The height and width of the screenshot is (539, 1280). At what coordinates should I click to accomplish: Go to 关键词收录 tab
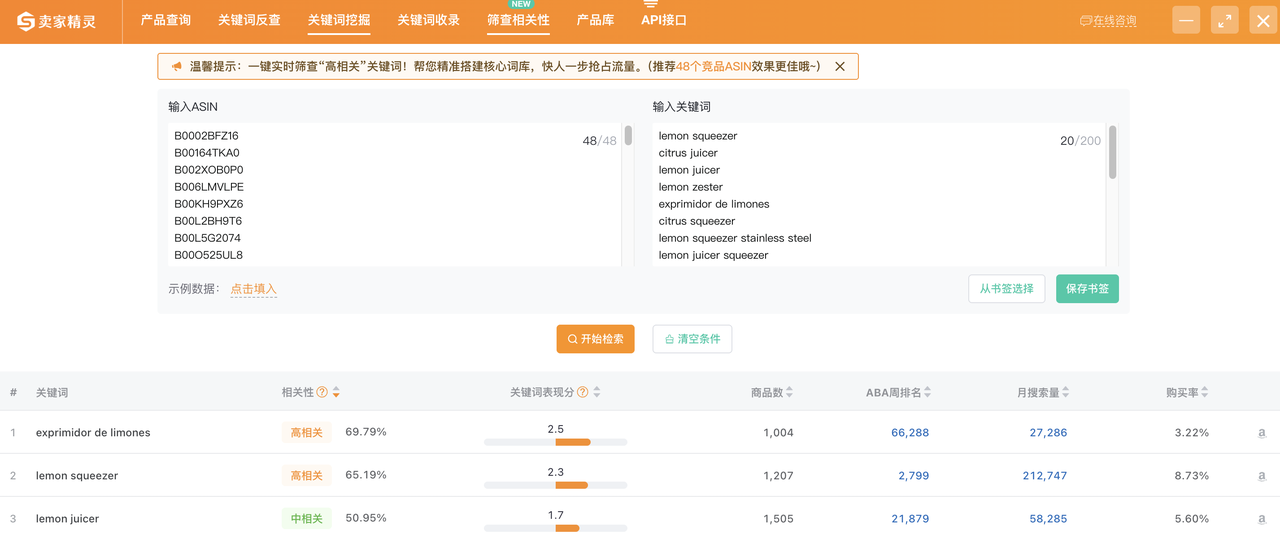click(429, 20)
